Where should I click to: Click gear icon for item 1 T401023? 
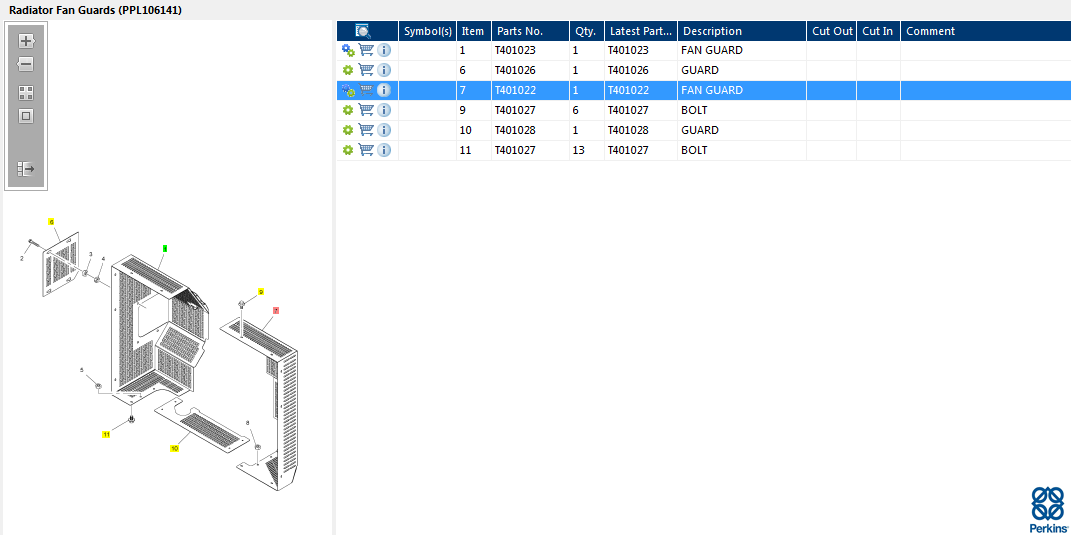pos(348,50)
